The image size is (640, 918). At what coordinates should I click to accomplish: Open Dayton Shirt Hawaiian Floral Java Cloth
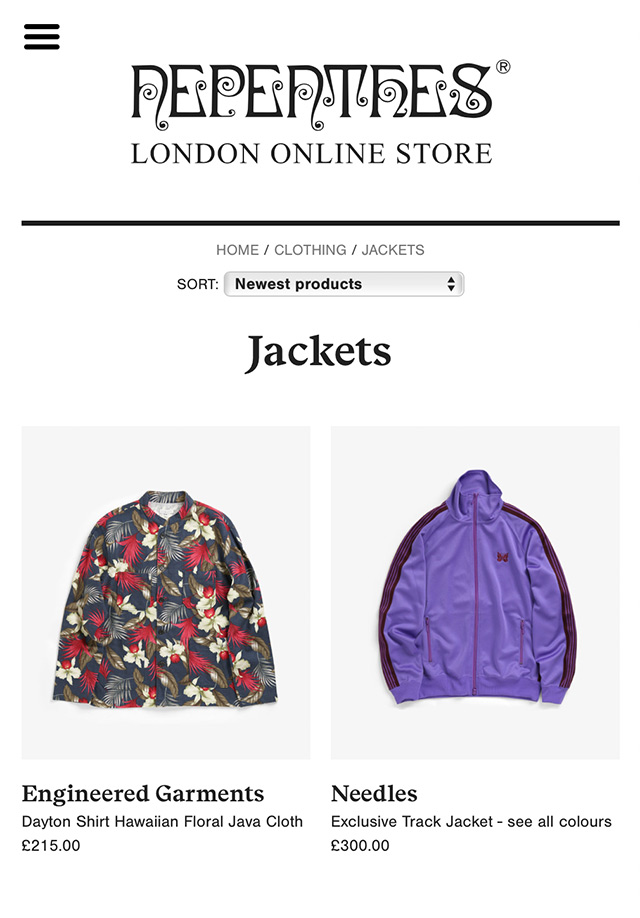[x=162, y=821]
